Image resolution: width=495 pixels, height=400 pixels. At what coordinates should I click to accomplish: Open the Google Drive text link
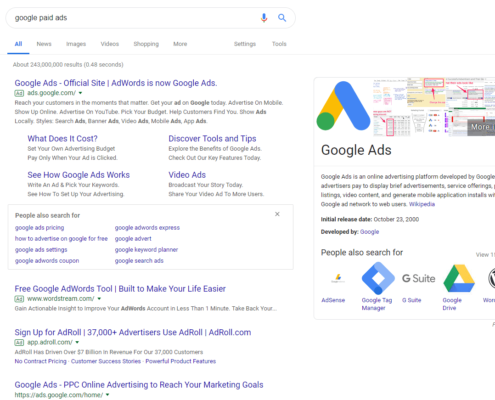[452, 304]
